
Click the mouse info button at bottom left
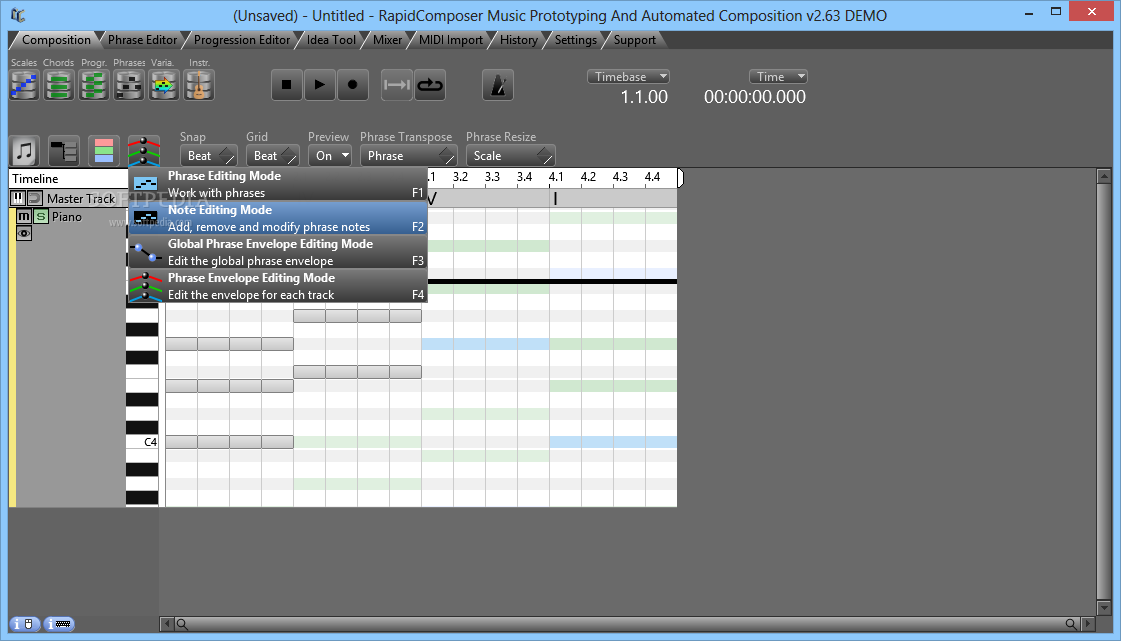pyautogui.click(x=24, y=625)
